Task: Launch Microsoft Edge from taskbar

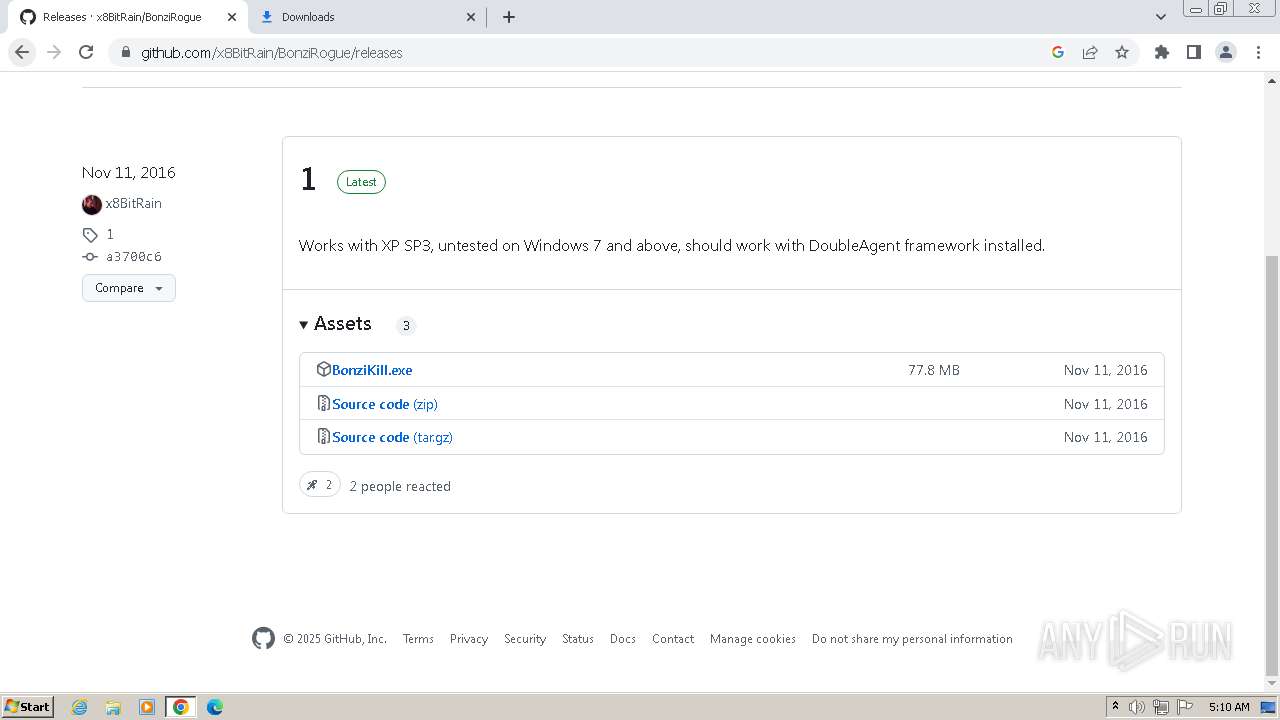Action: tap(215, 707)
